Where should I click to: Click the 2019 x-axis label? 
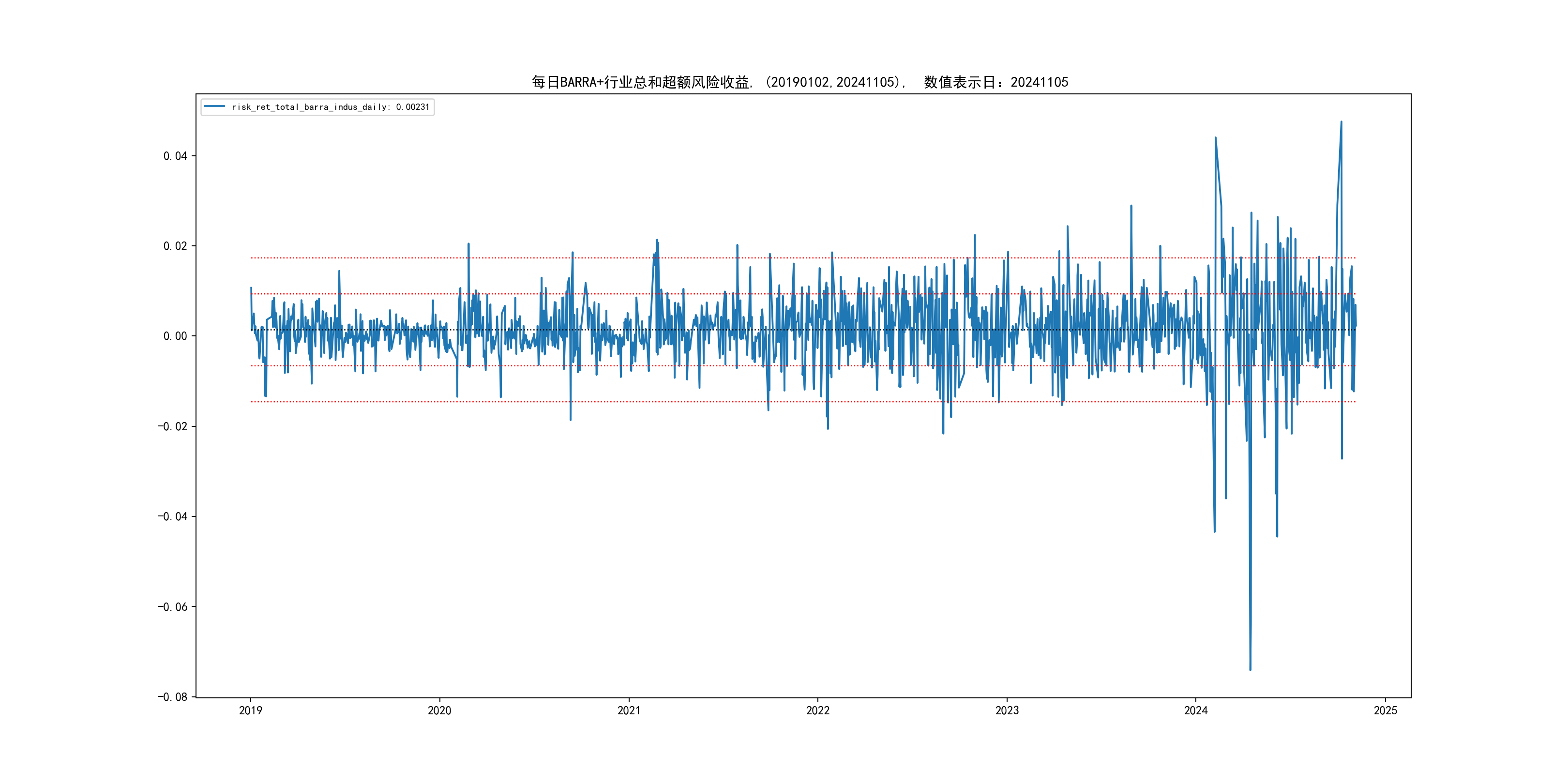[x=250, y=710]
